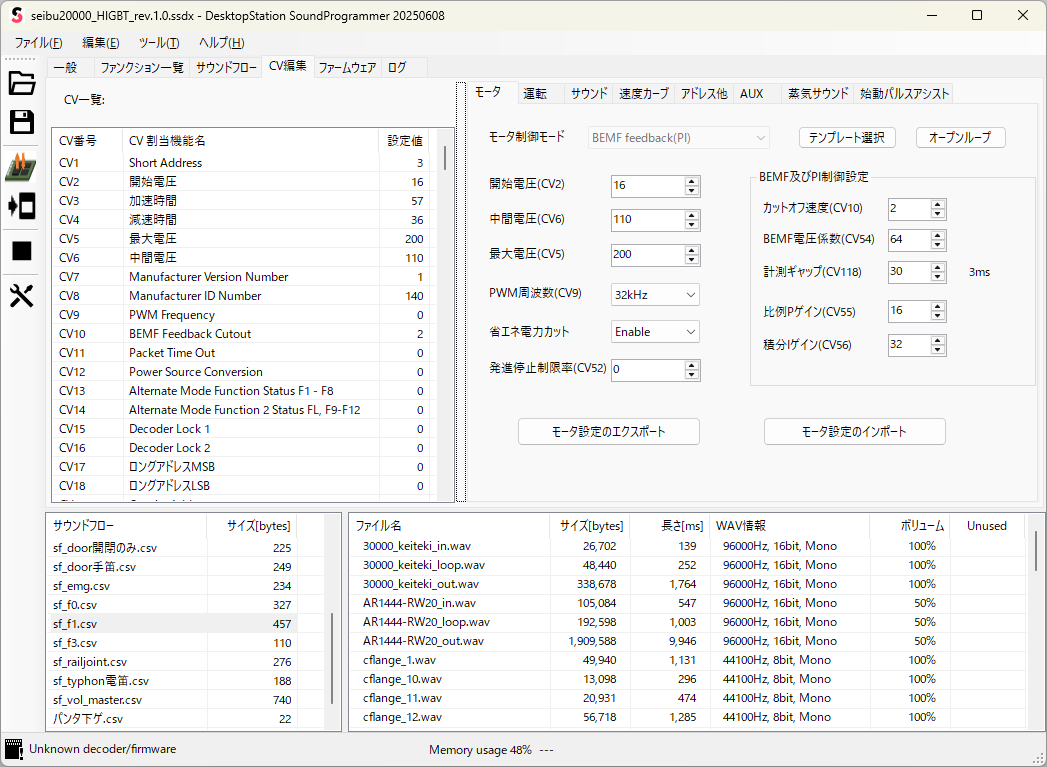Click the panel splitter grip handle
Viewport: 1047px width, 767px height.
click(461, 292)
